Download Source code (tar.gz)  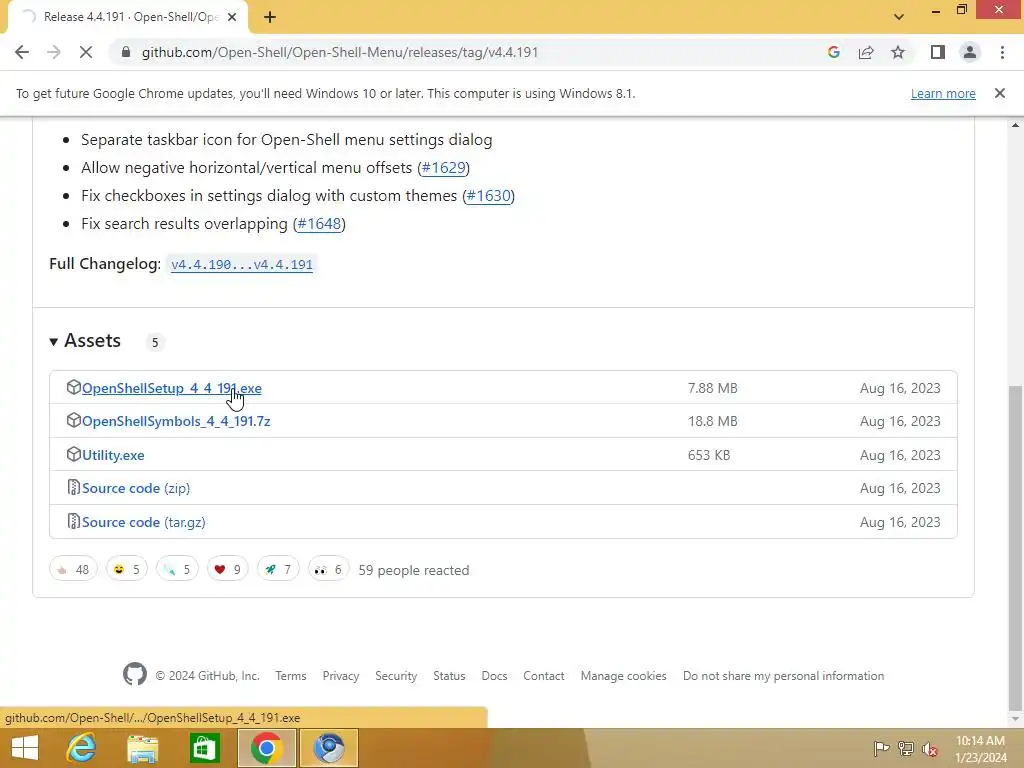point(144,522)
